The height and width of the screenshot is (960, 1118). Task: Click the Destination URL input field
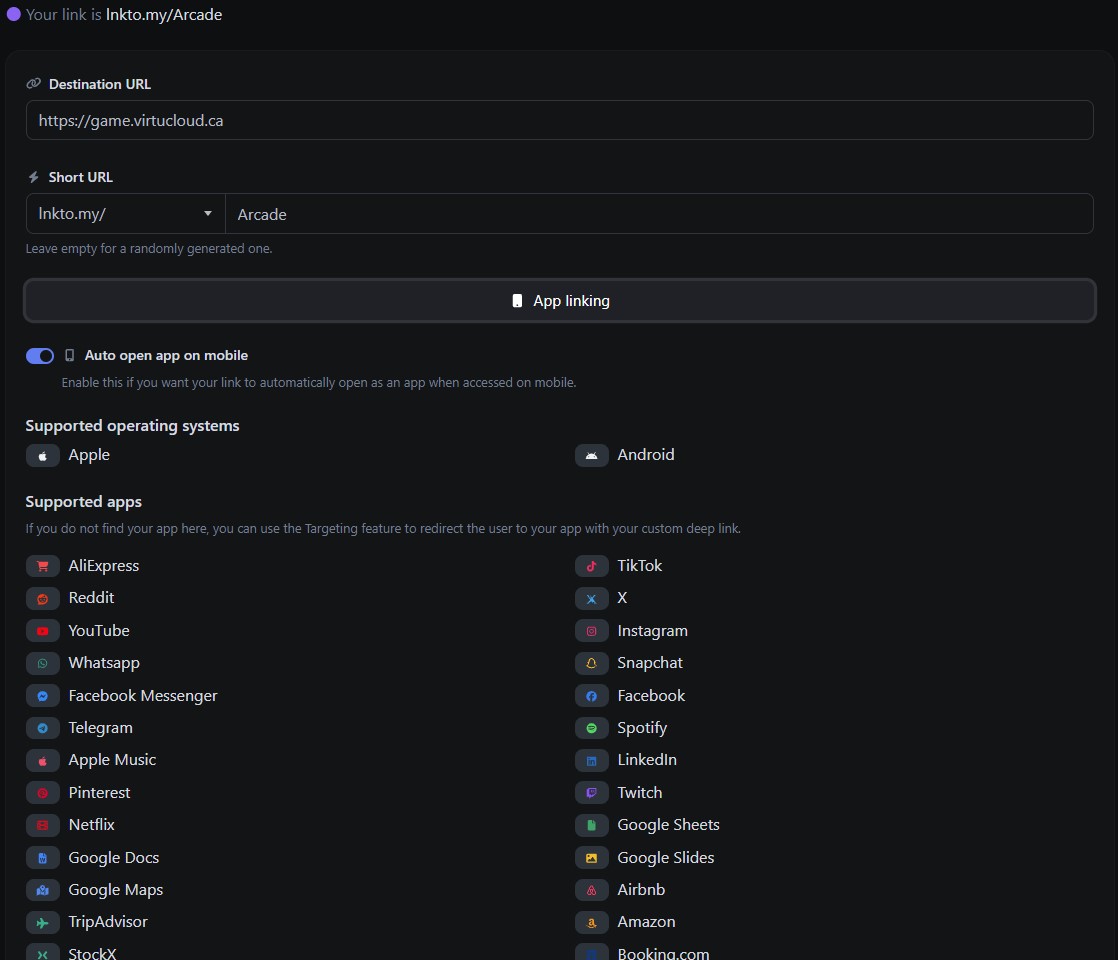click(x=559, y=120)
